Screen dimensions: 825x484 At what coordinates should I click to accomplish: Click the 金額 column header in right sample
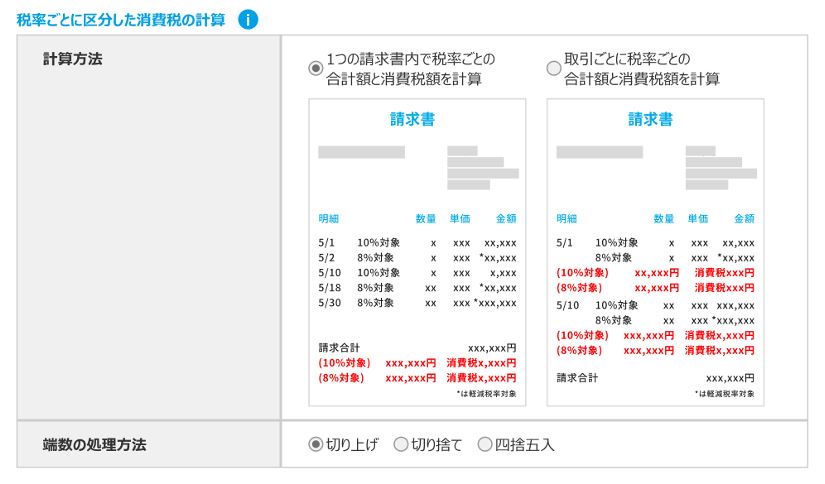(744, 218)
